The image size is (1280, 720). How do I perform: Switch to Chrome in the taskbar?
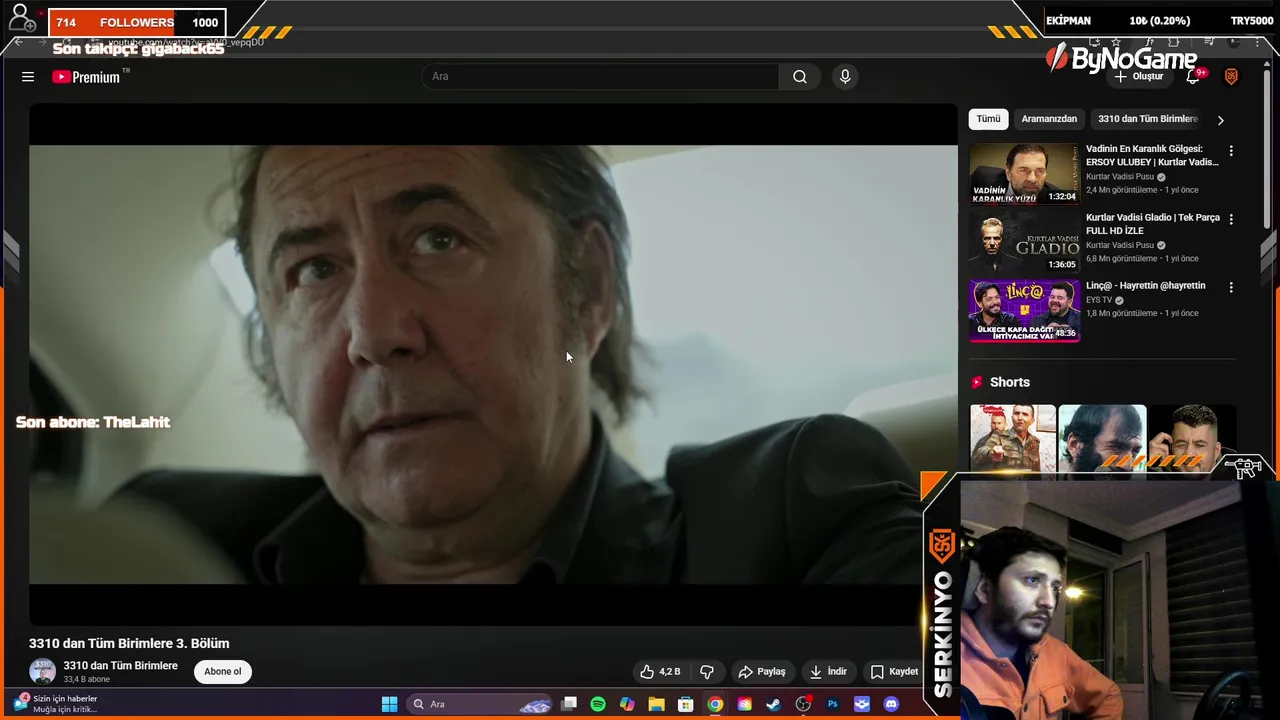coord(715,704)
